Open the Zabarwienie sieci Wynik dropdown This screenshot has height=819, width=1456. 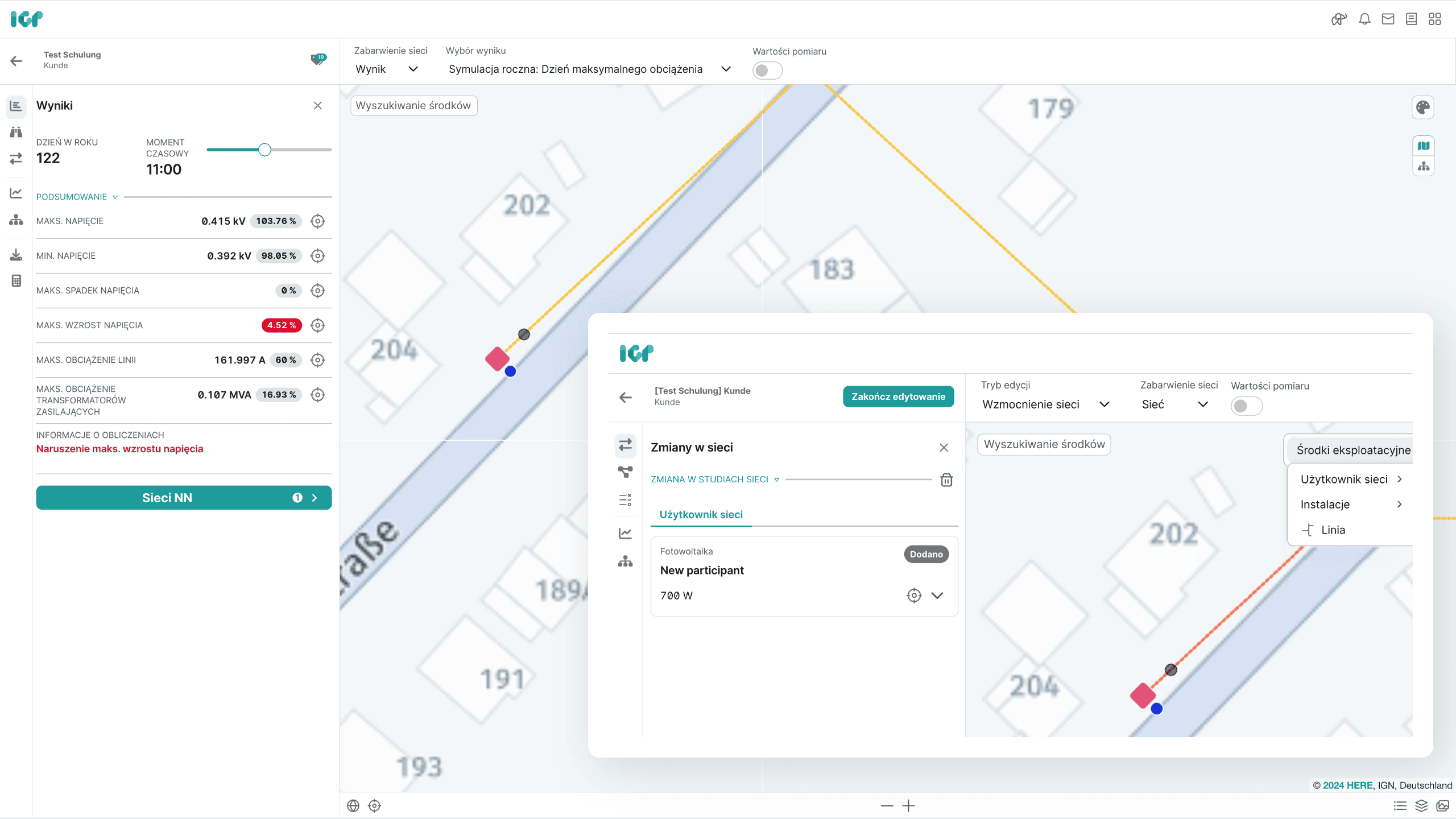tap(387, 69)
